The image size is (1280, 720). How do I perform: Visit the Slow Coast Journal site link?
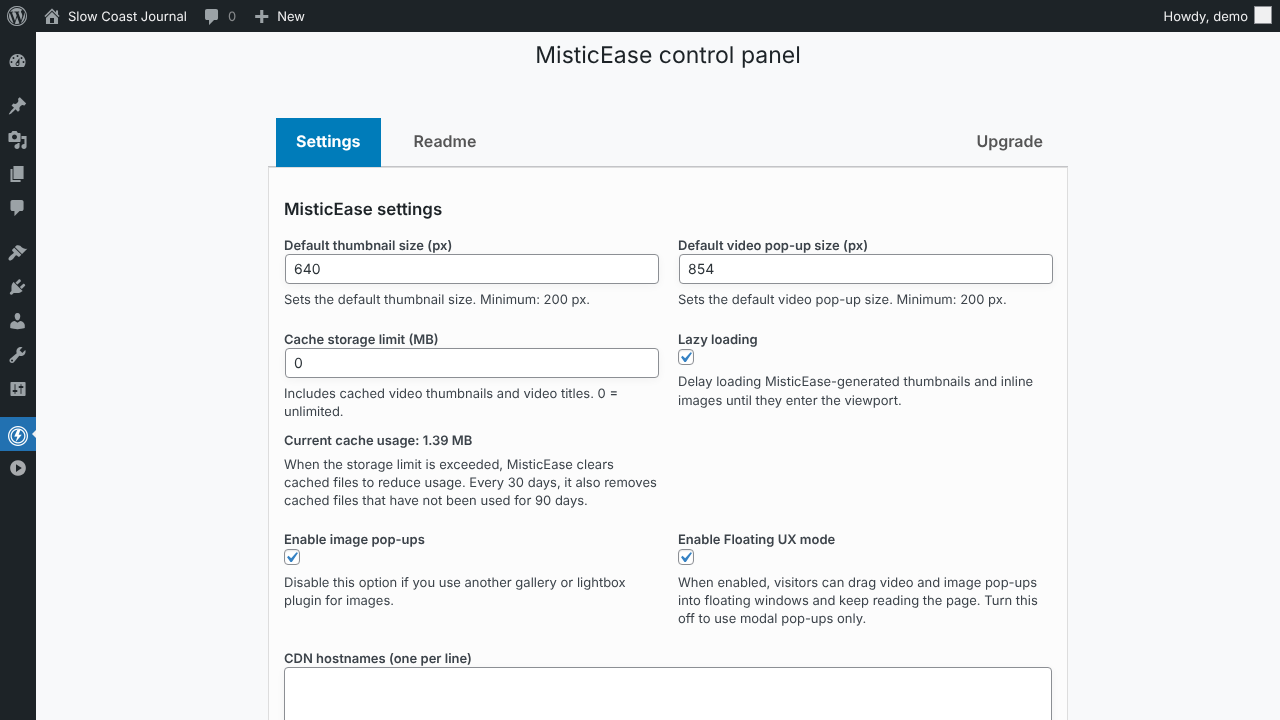click(x=116, y=16)
